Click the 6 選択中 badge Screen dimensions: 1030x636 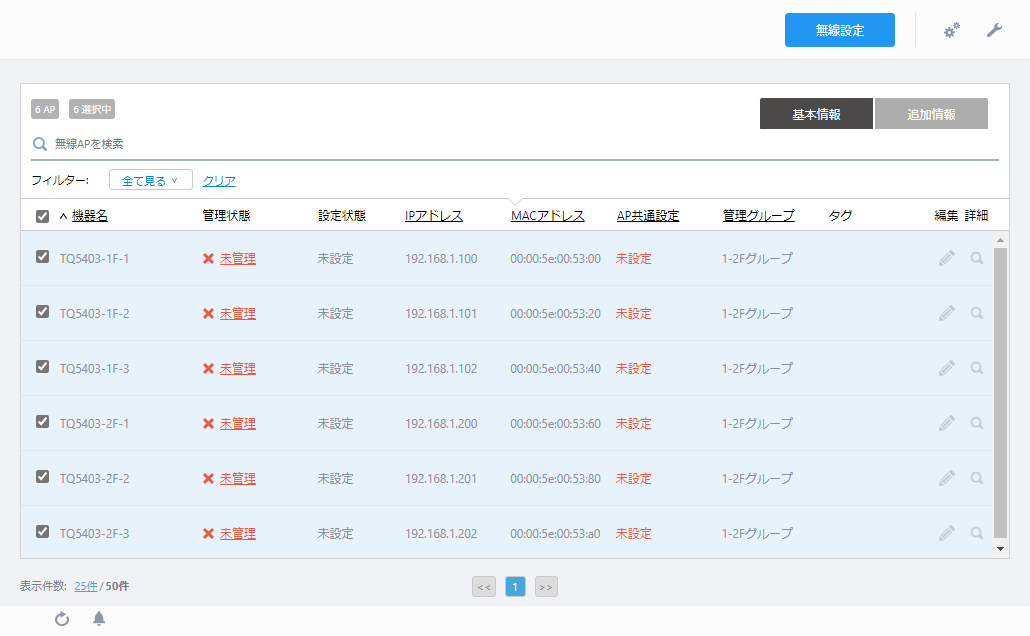click(92, 109)
